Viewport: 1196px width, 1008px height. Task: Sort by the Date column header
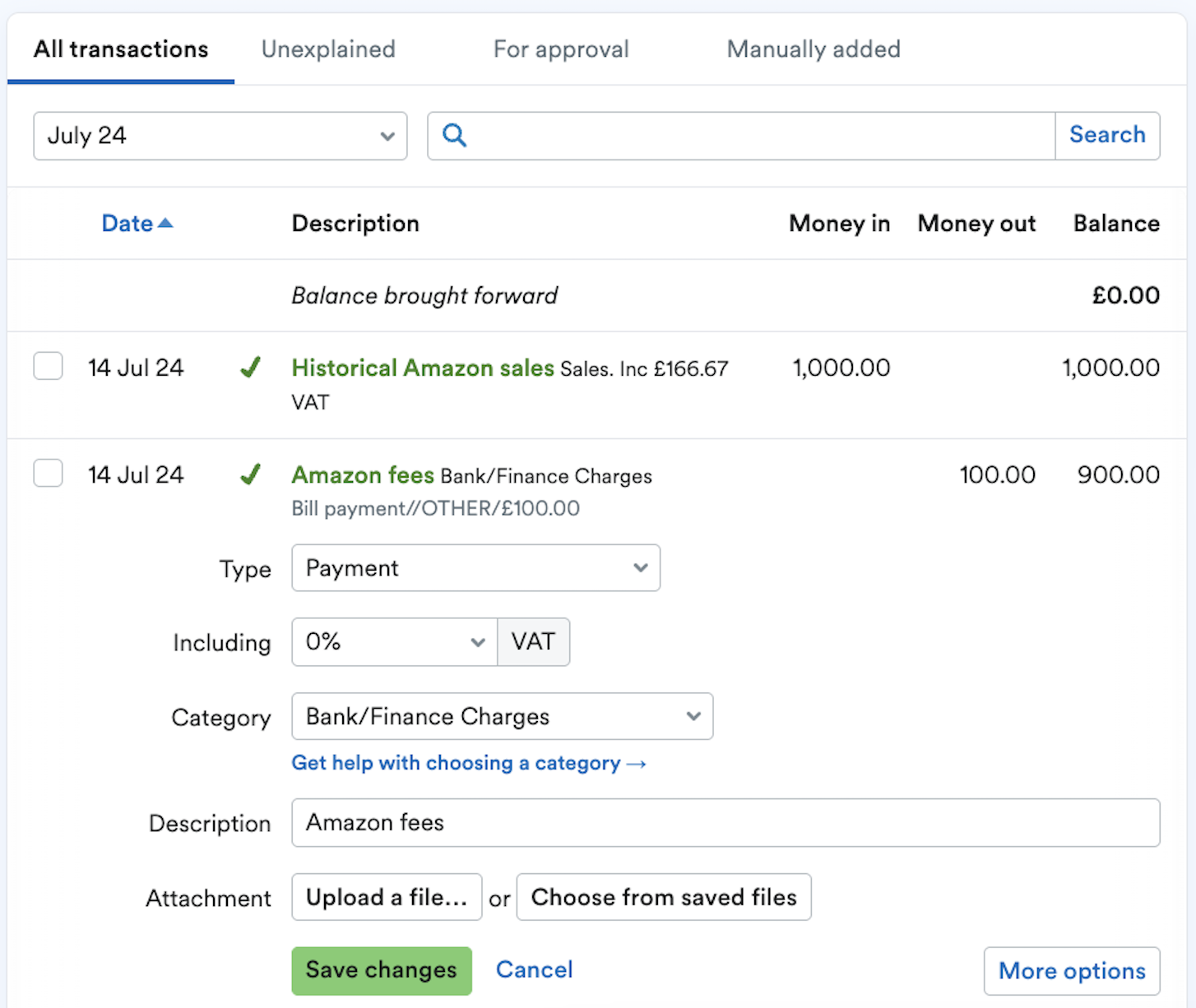(x=127, y=223)
